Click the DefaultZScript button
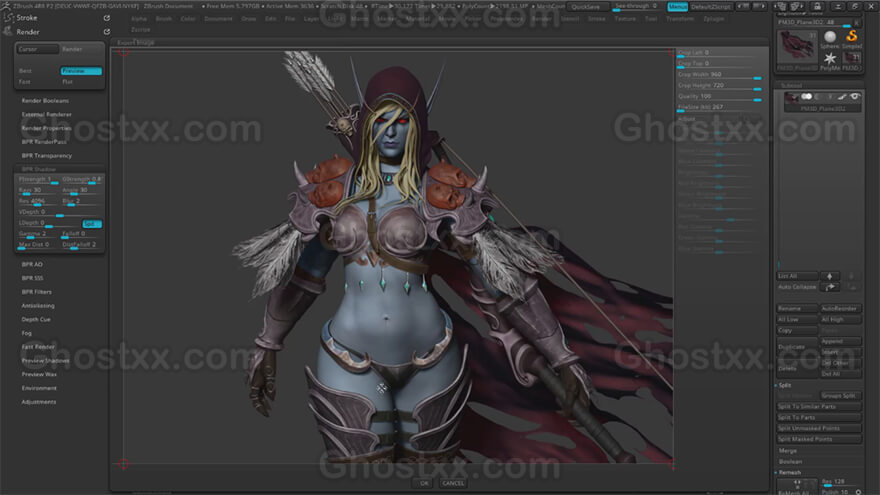Screen dimensions: 880x495 [711, 7]
